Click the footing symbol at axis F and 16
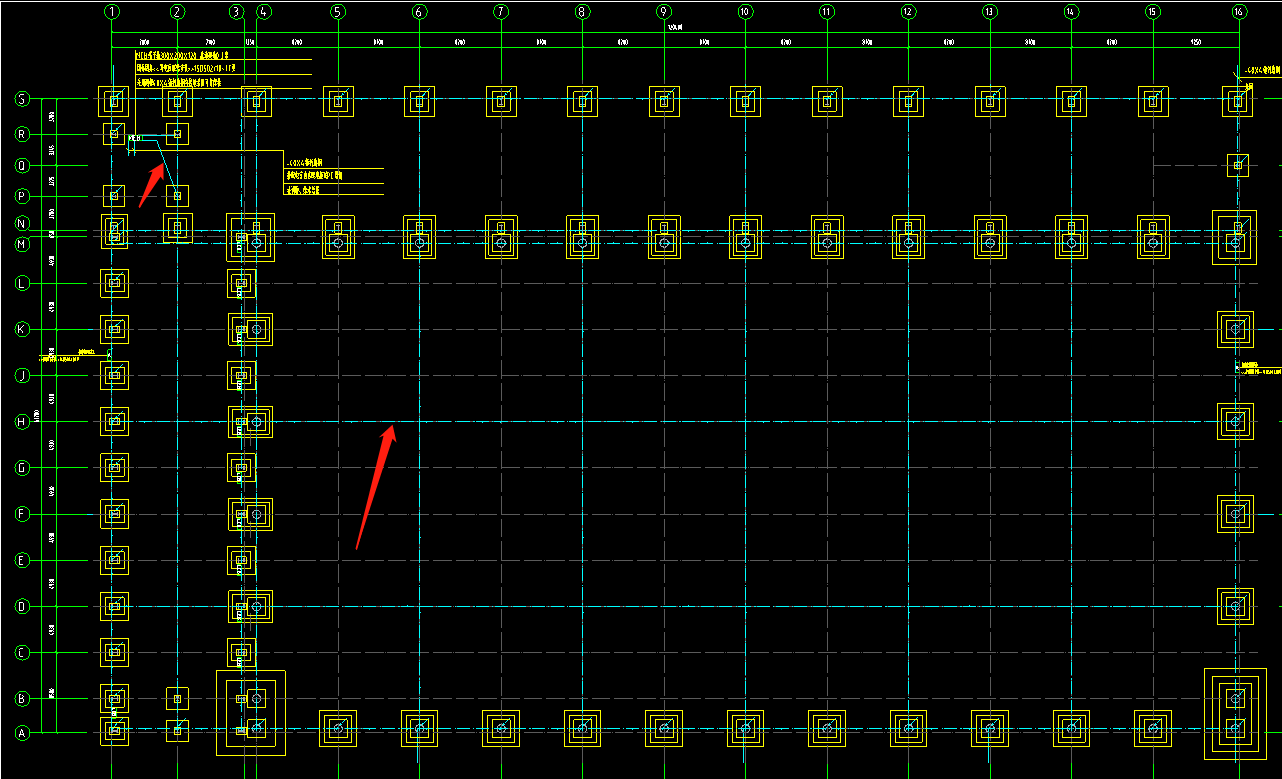1282x779 pixels. tap(1235, 514)
